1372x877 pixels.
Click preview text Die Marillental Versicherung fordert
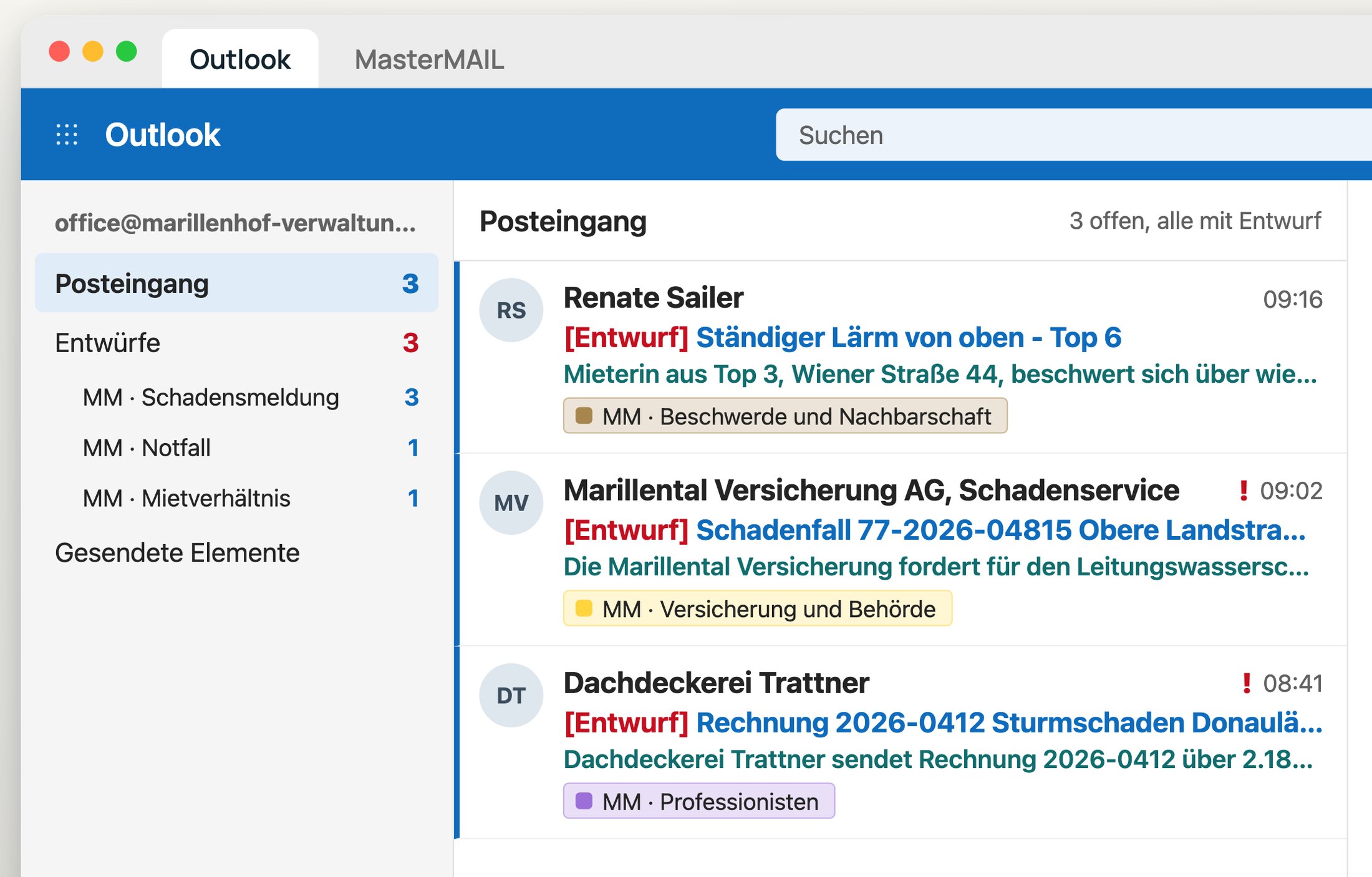pyautogui.click(x=936, y=567)
